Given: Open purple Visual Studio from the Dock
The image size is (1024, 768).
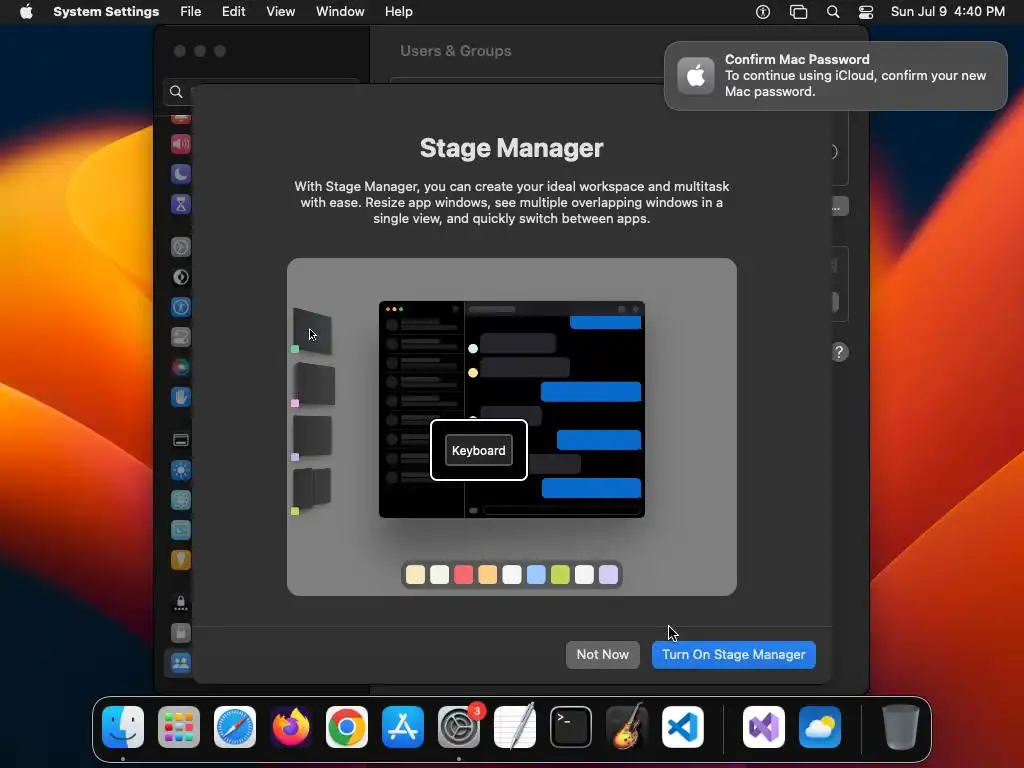Looking at the screenshot, I should [x=764, y=727].
